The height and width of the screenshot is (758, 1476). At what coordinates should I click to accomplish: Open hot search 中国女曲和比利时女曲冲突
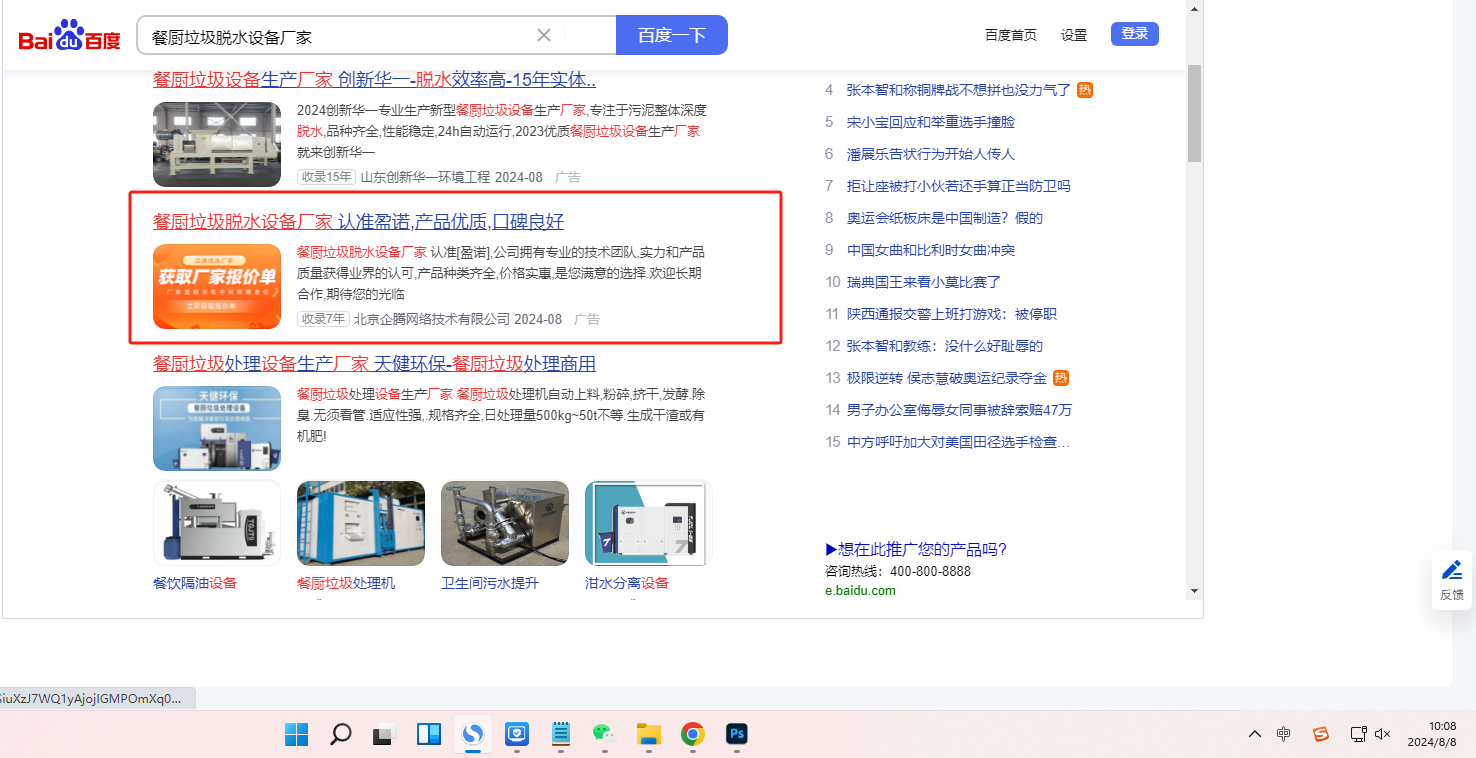[x=931, y=250]
